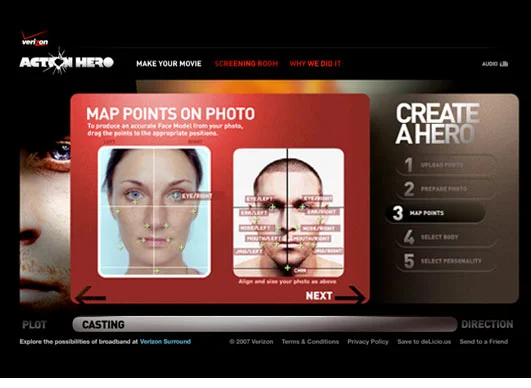The width and height of the screenshot is (531, 388).
Task: Switch to the DIRECTION stage
Action: point(487,324)
